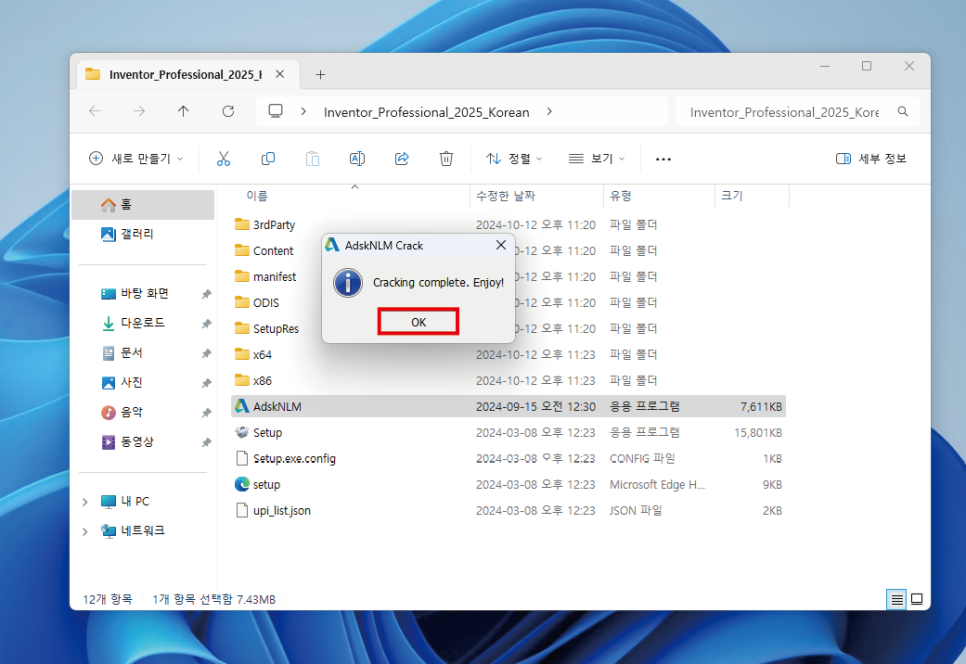Click the Copy icon in toolbar
The image size is (966, 664).
pyautogui.click(x=268, y=159)
